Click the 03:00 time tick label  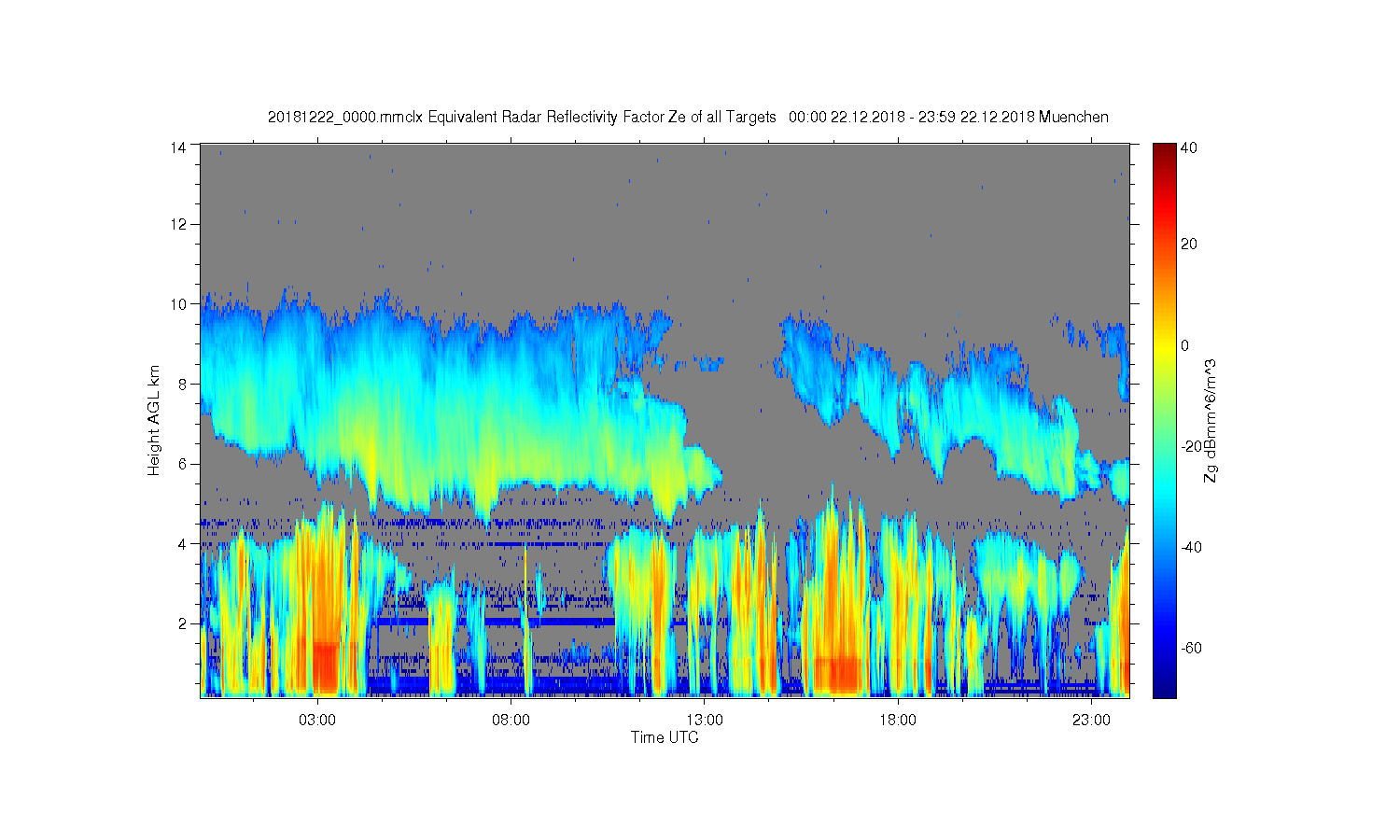tap(317, 721)
